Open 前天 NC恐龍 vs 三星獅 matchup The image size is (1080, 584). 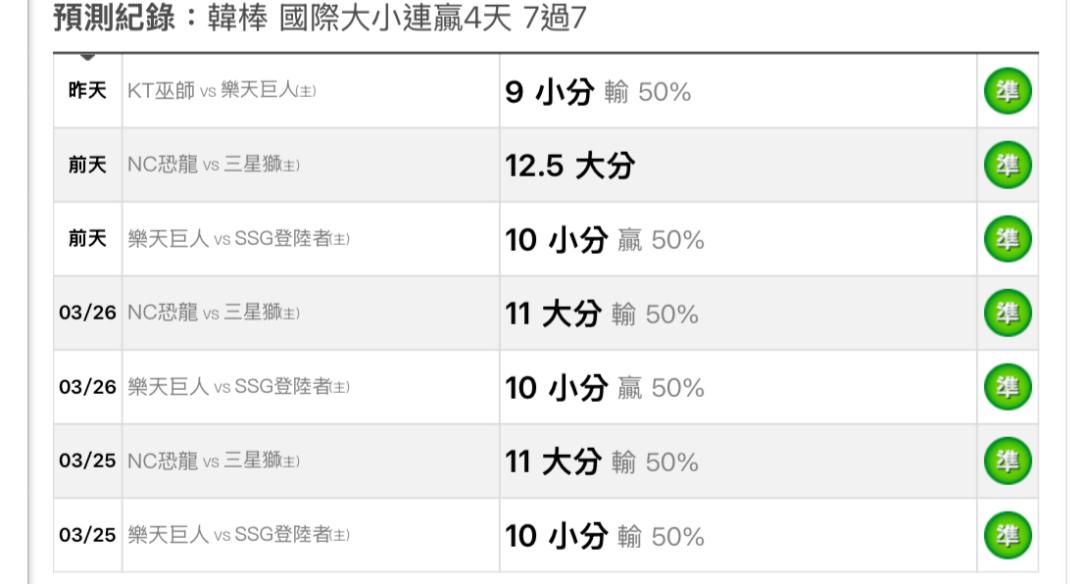click(x=214, y=165)
